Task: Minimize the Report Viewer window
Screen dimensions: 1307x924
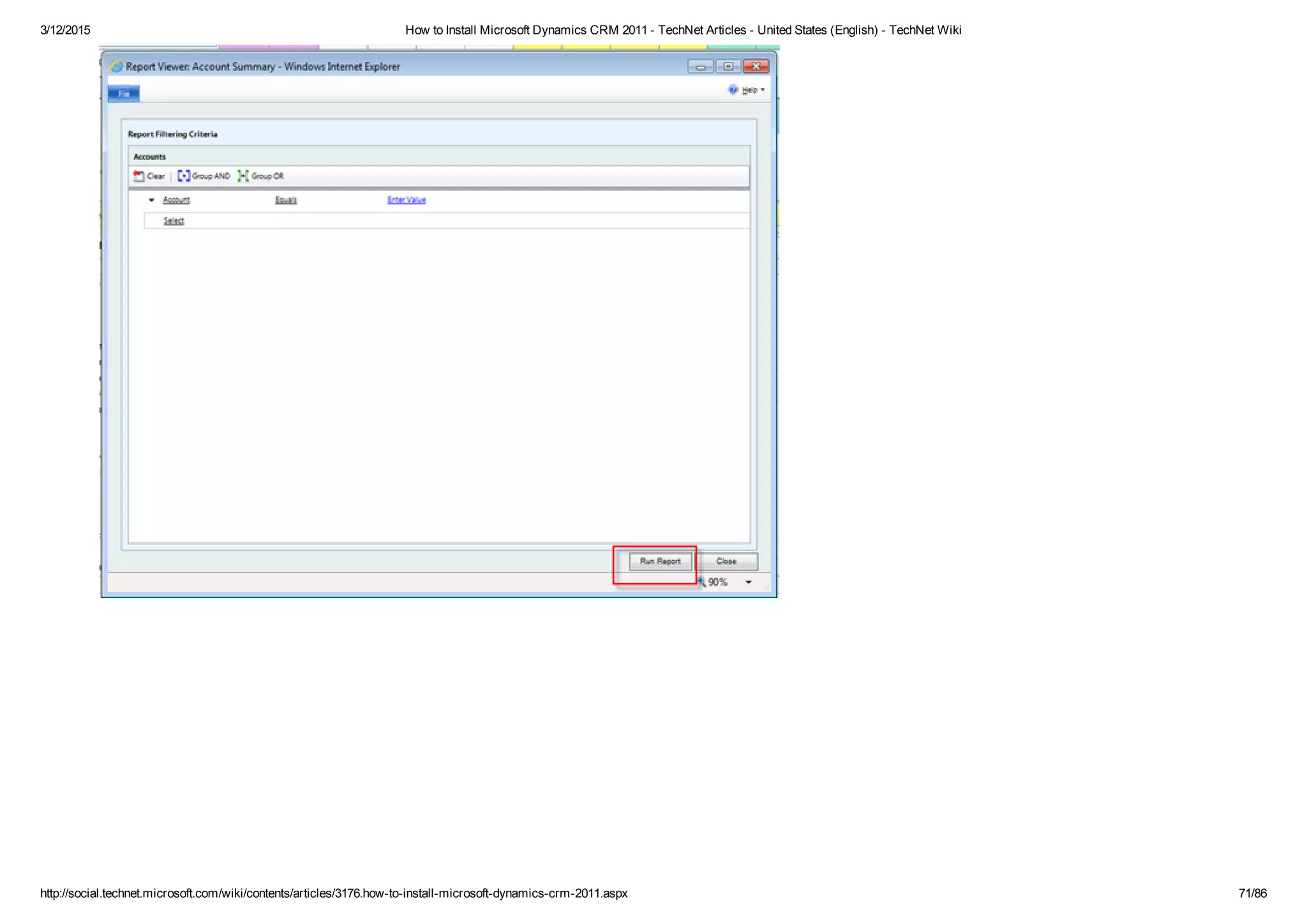Action: click(701, 66)
